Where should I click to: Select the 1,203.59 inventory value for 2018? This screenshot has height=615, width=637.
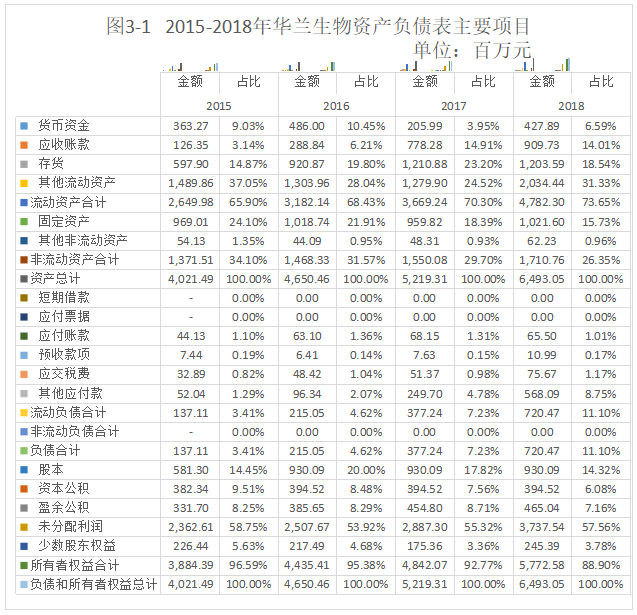click(542, 164)
